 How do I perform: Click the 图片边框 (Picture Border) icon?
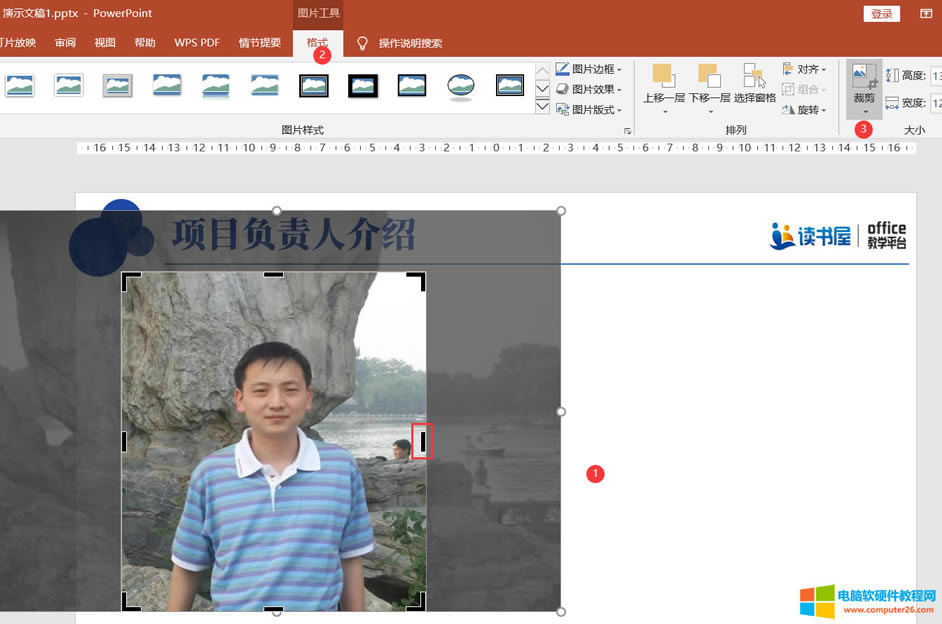[x=562, y=68]
